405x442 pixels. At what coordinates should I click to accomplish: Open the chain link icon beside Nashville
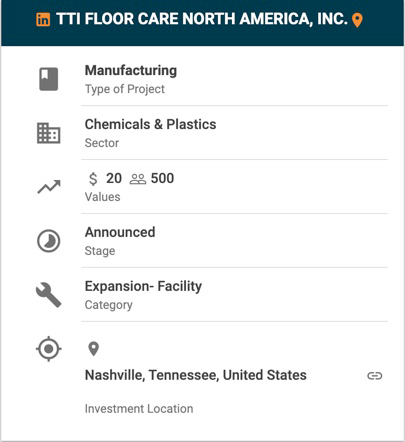(x=374, y=376)
